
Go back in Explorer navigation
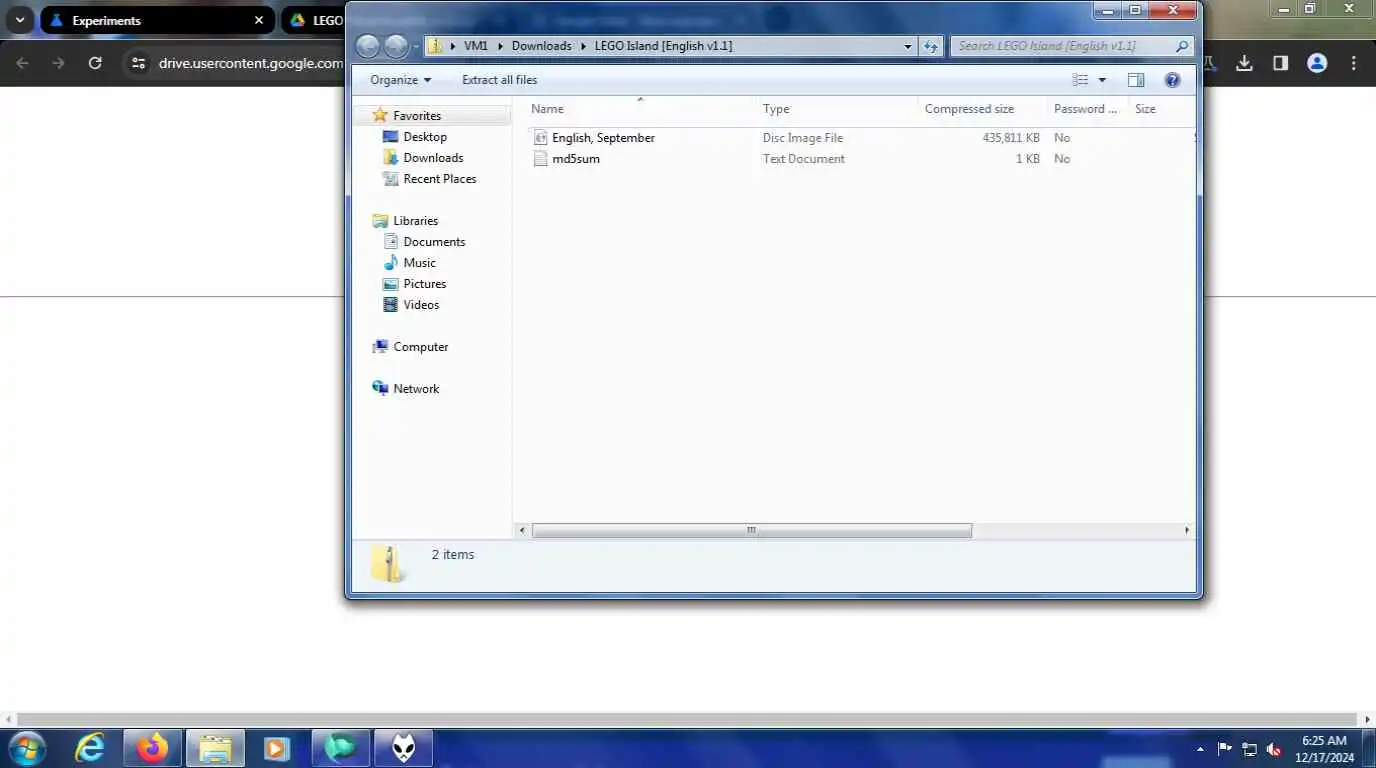click(368, 46)
